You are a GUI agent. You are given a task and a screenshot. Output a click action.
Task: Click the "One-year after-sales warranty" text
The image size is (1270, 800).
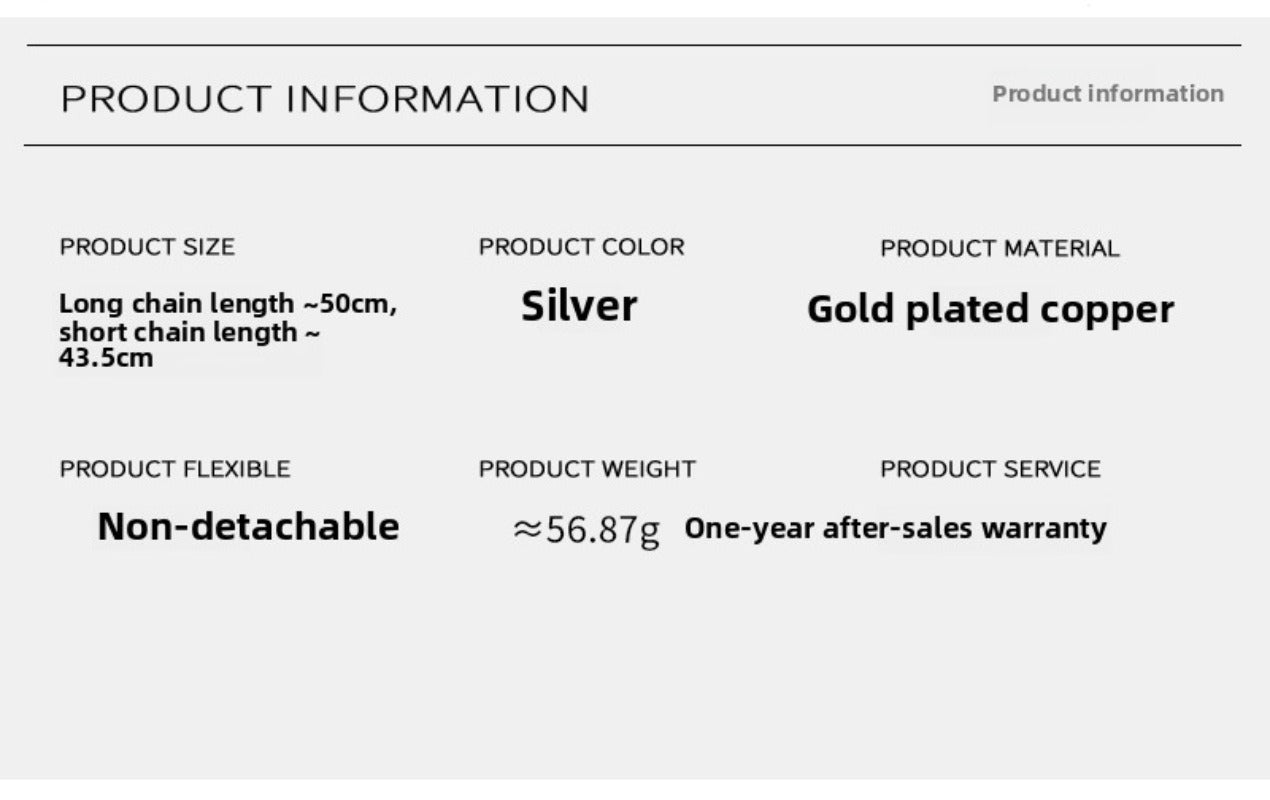coord(895,529)
